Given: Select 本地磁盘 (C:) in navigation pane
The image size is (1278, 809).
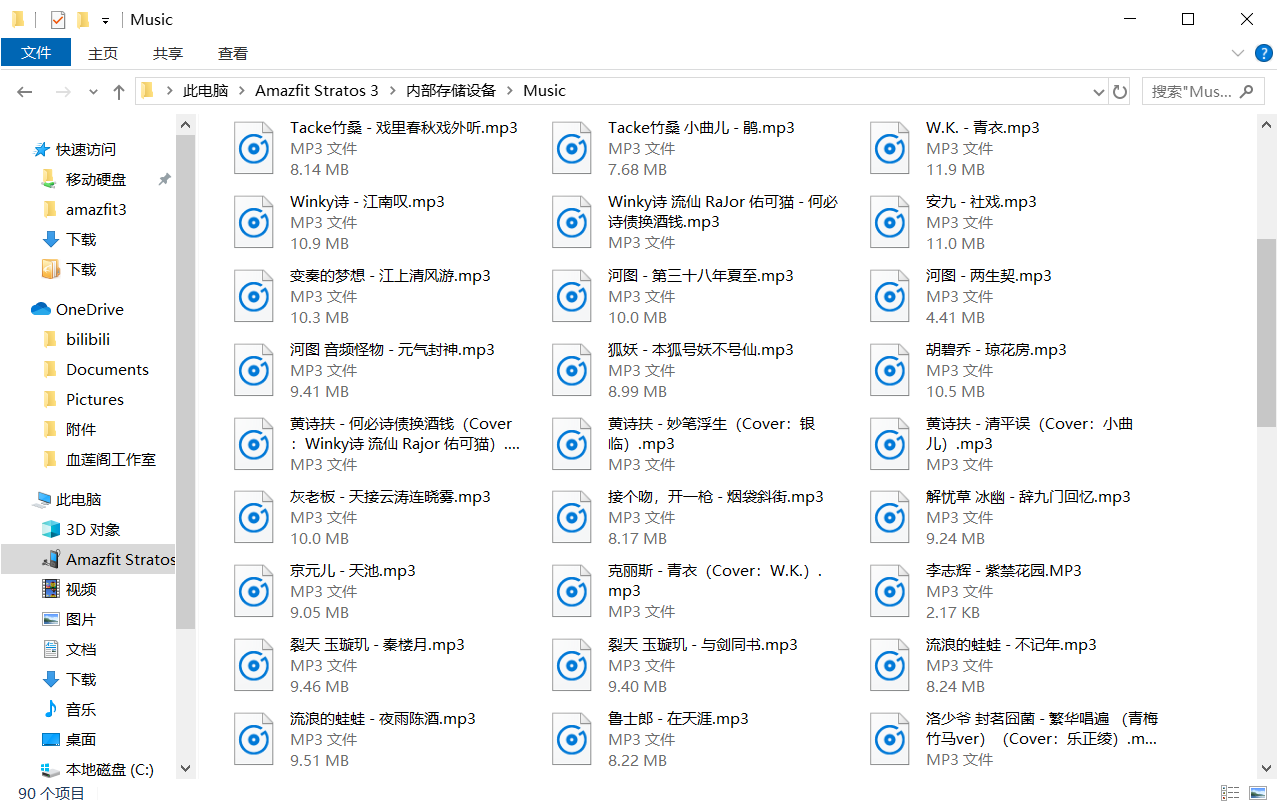Looking at the screenshot, I should (x=110, y=770).
